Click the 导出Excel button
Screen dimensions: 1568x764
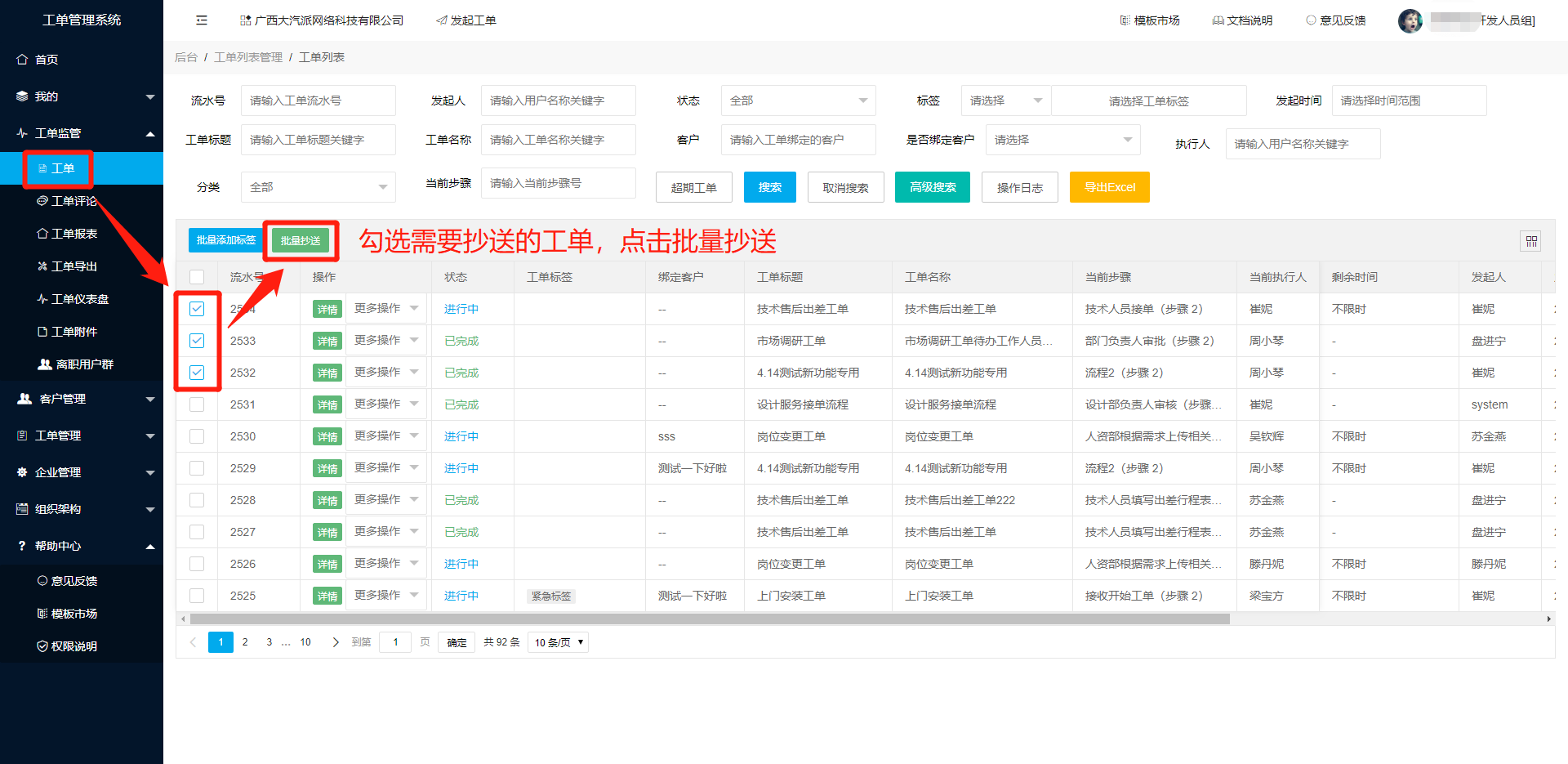(x=1110, y=187)
